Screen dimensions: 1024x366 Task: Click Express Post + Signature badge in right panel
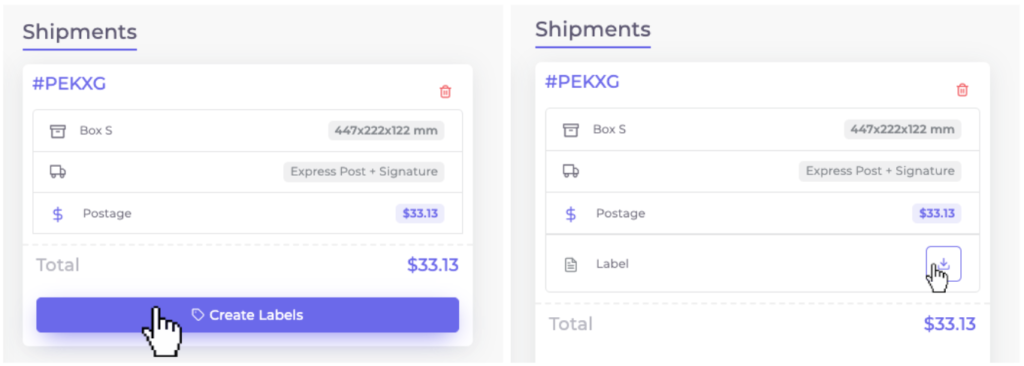[880, 171]
